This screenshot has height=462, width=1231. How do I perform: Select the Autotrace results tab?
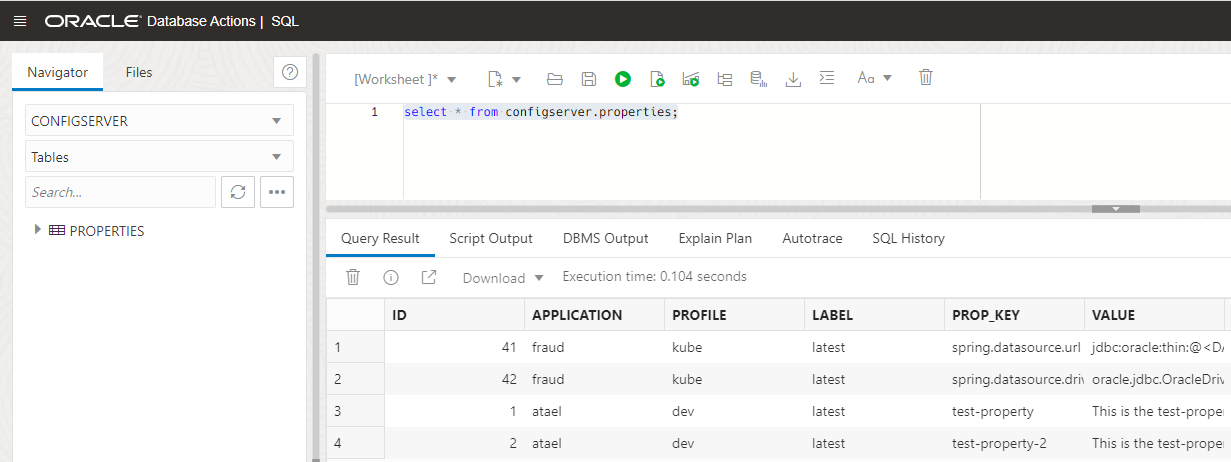812,238
